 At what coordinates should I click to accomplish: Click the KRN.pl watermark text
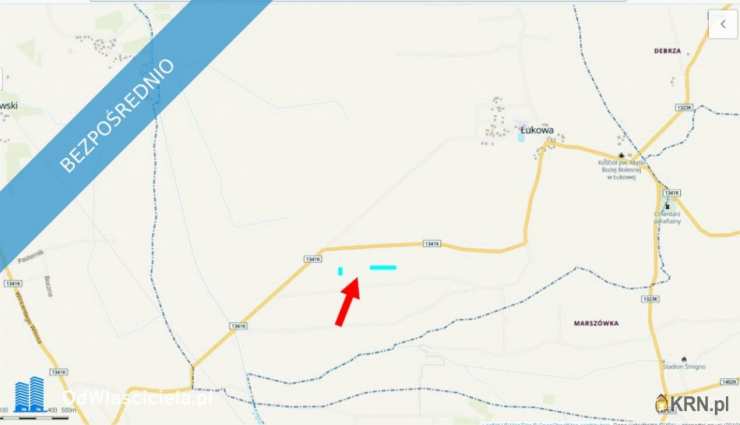[x=699, y=404]
